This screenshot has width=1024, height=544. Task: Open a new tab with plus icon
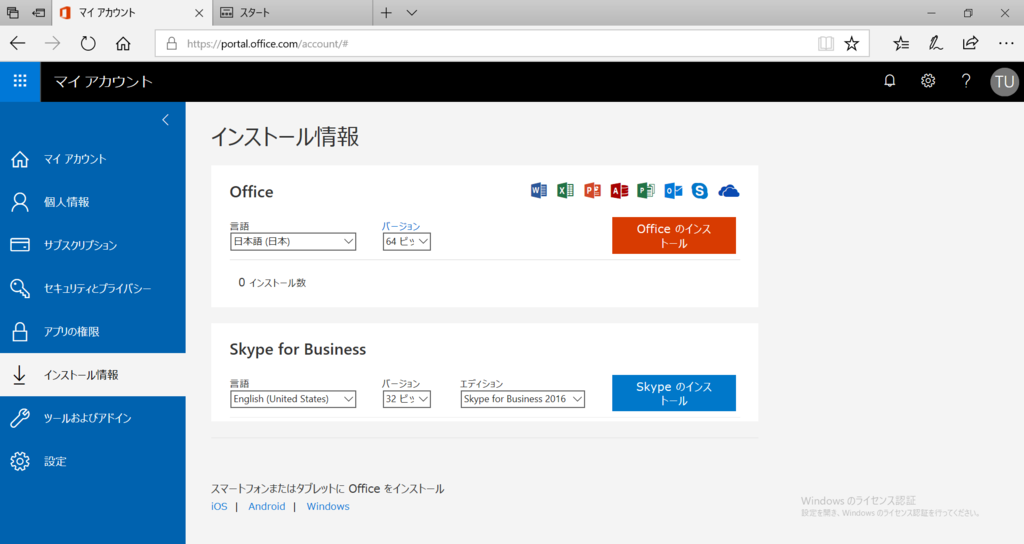387,12
